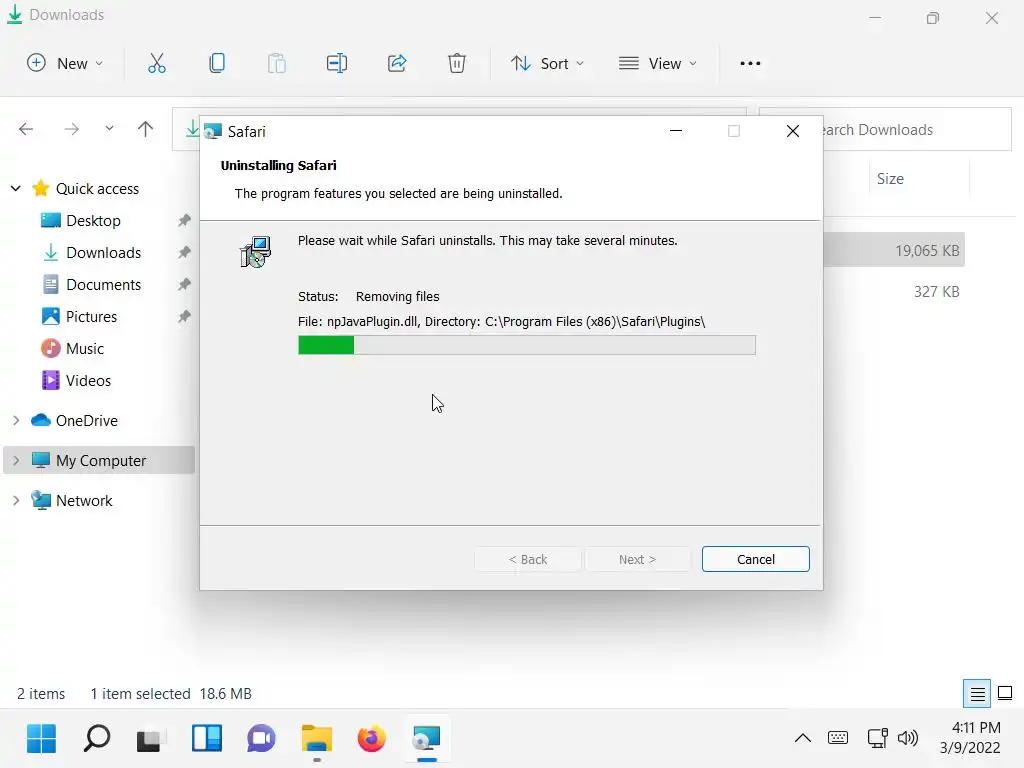Click the Paste clipboard icon
Viewport: 1024px width, 768px height.
[277, 63]
